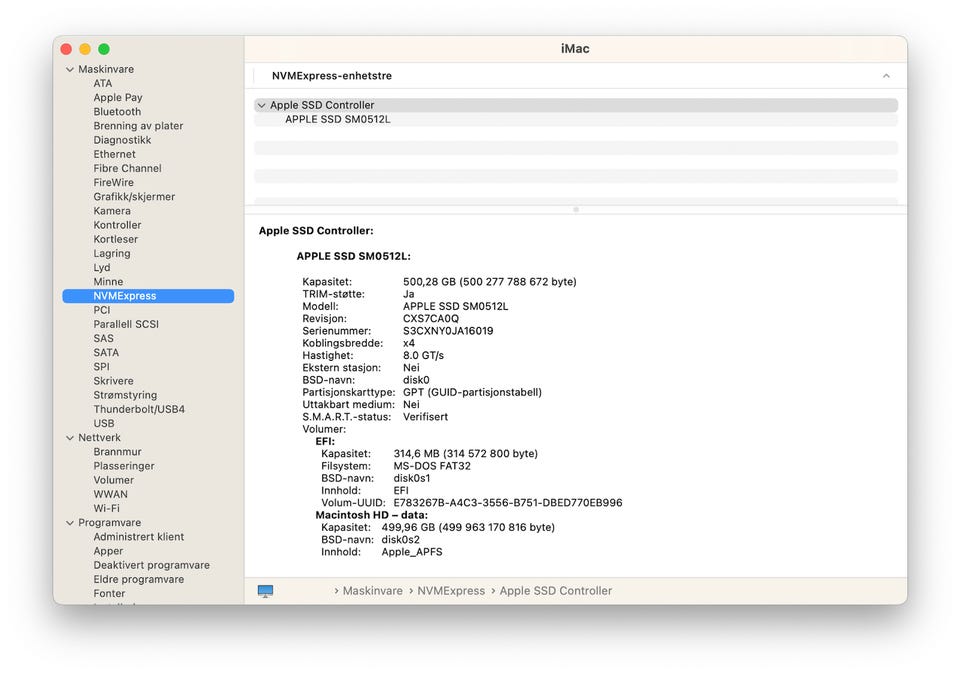The width and height of the screenshot is (960, 674).
Task: Select Apper under Programvare
Action: (x=108, y=551)
